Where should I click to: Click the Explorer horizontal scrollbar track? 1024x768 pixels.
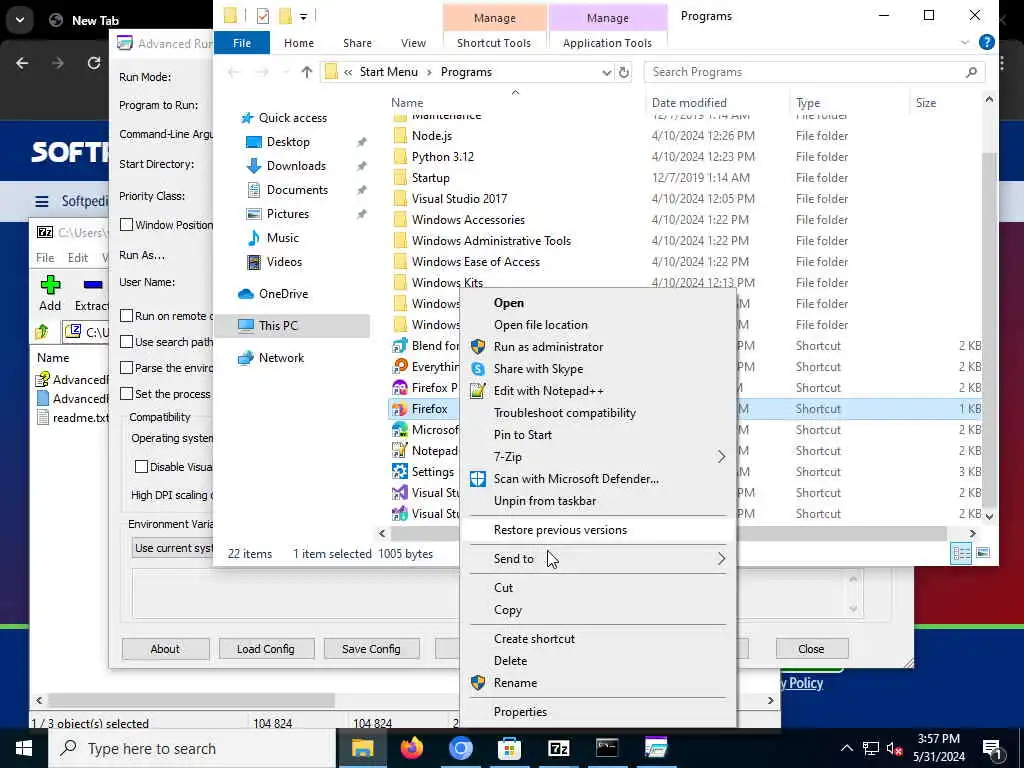669,534
